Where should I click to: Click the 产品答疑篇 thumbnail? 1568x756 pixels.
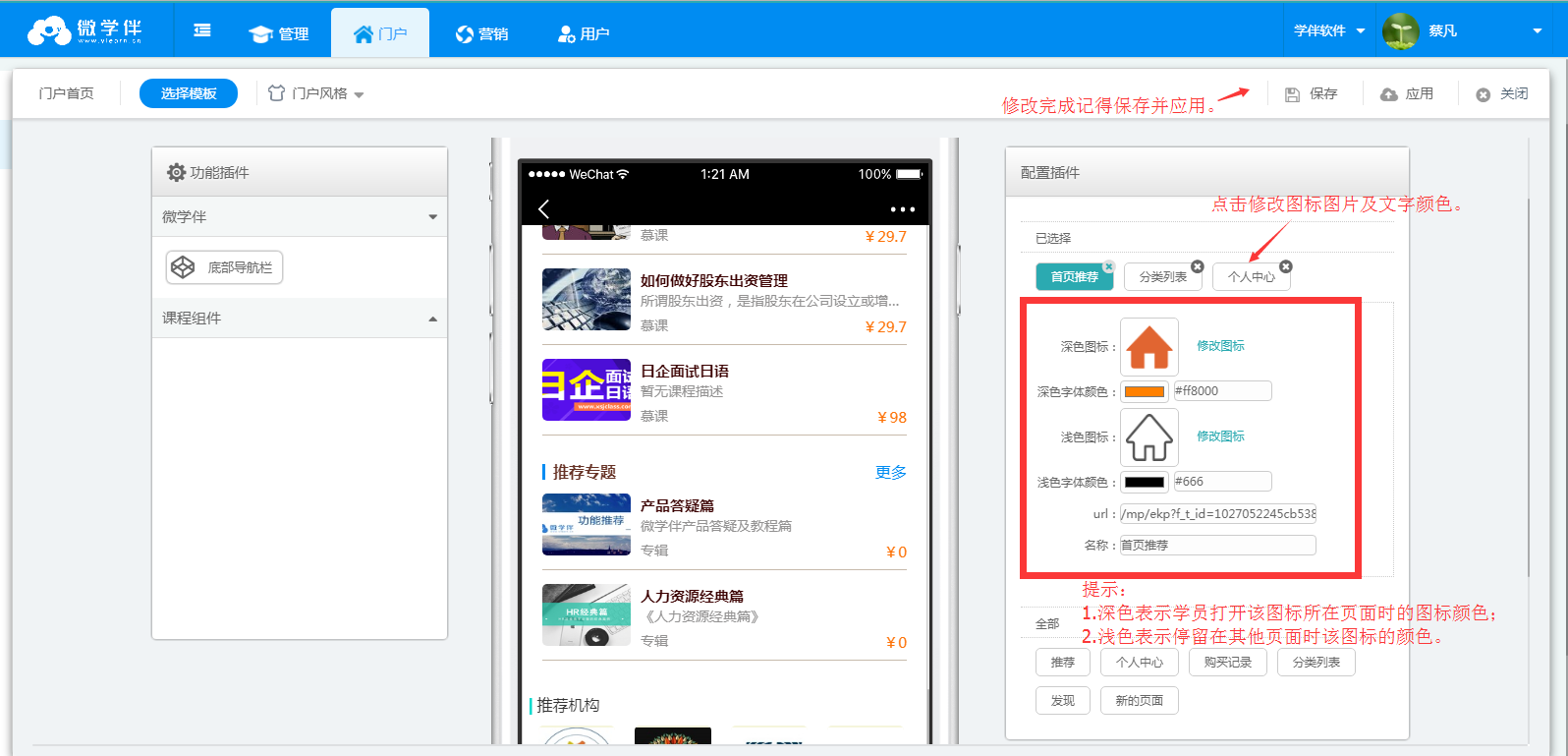click(587, 524)
